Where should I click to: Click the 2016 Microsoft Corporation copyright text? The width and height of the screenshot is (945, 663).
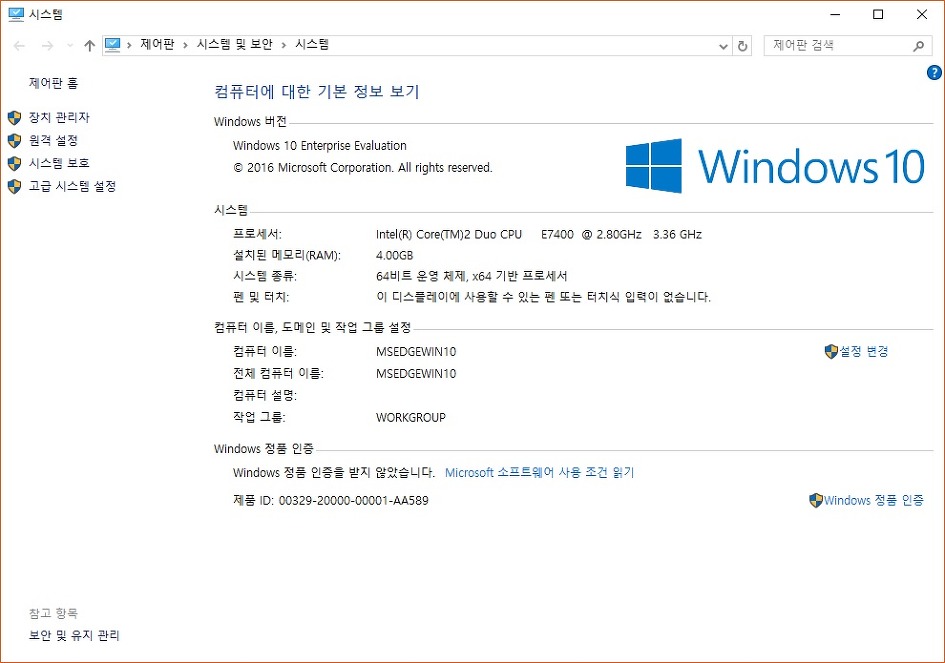coord(362,168)
